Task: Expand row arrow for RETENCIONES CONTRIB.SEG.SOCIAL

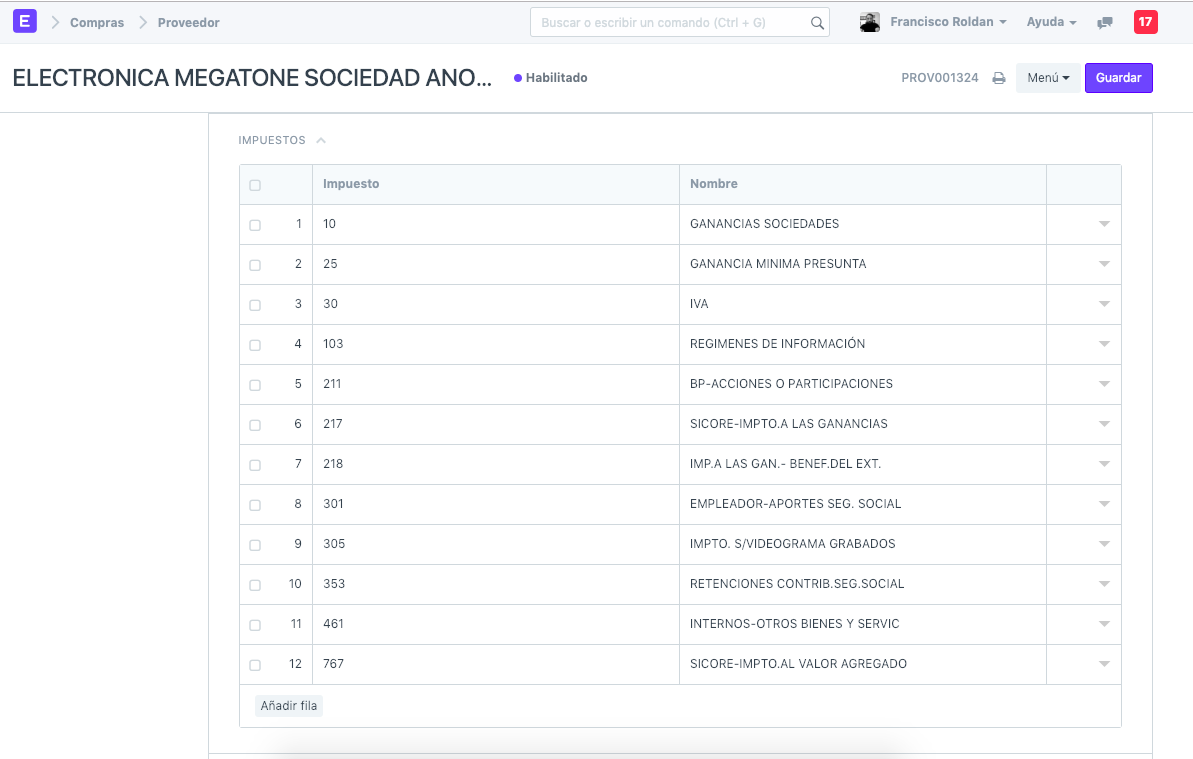Action: coord(1104,584)
